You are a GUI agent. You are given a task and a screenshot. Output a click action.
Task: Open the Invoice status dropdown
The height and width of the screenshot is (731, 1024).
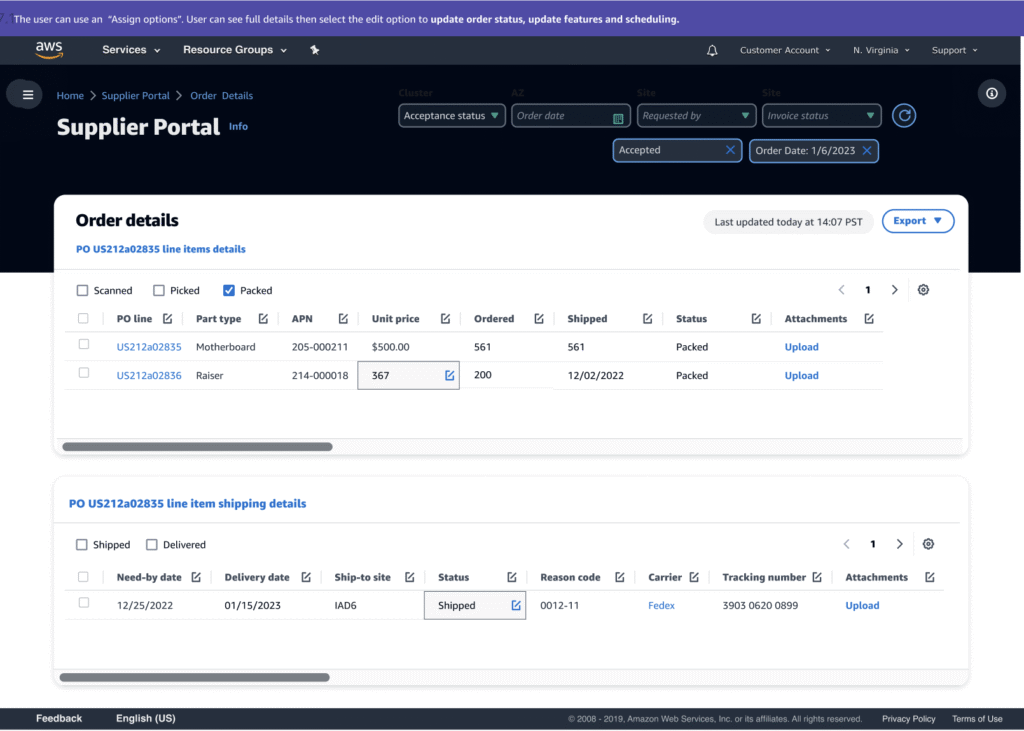pyautogui.click(x=821, y=116)
